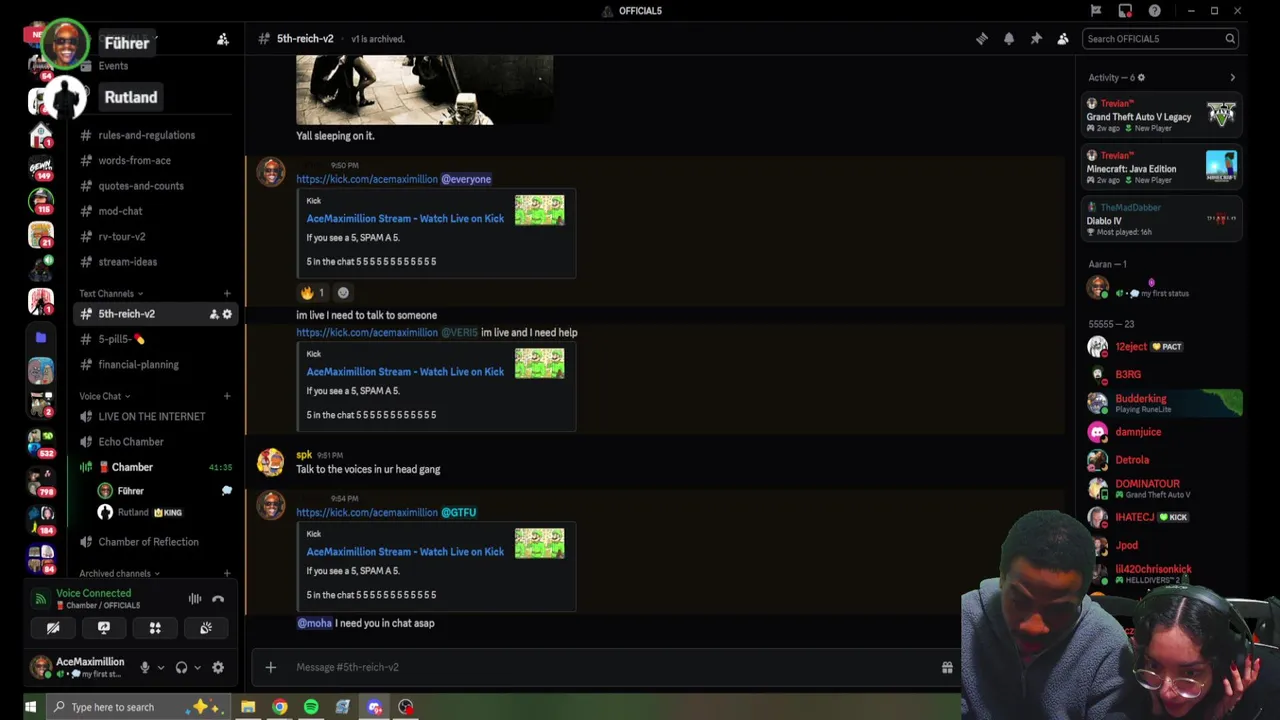
Task: Toggle the member list icon
Action: pyautogui.click(x=1063, y=39)
